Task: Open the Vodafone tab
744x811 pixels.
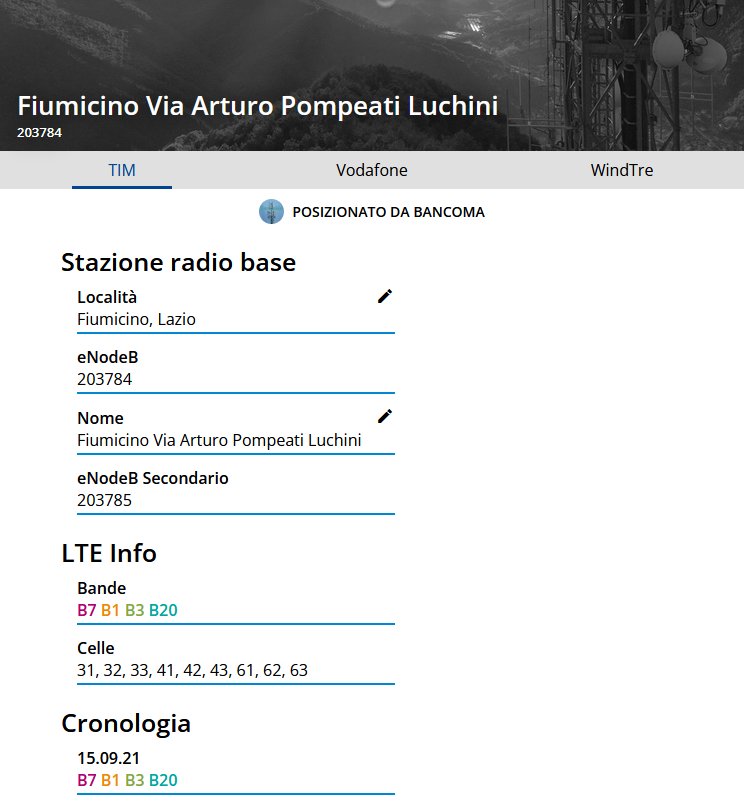Action: (371, 170)
